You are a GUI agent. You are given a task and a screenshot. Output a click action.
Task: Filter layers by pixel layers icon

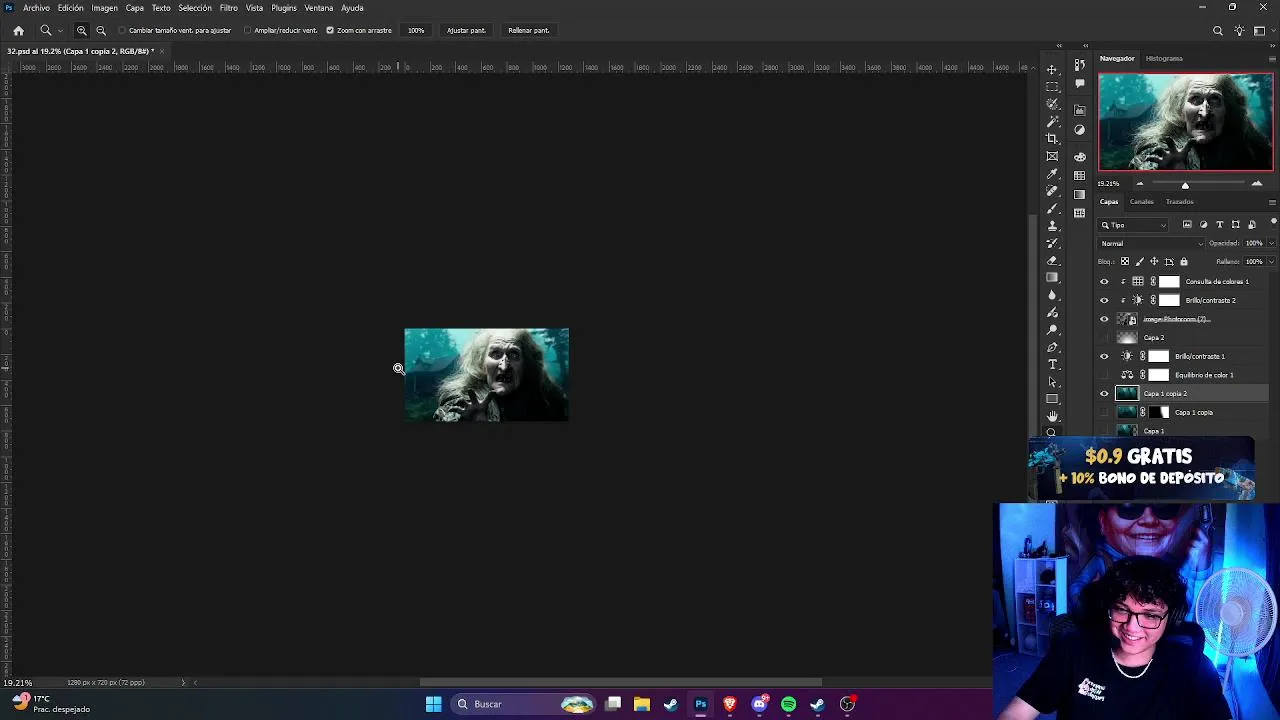point(1187,225)
